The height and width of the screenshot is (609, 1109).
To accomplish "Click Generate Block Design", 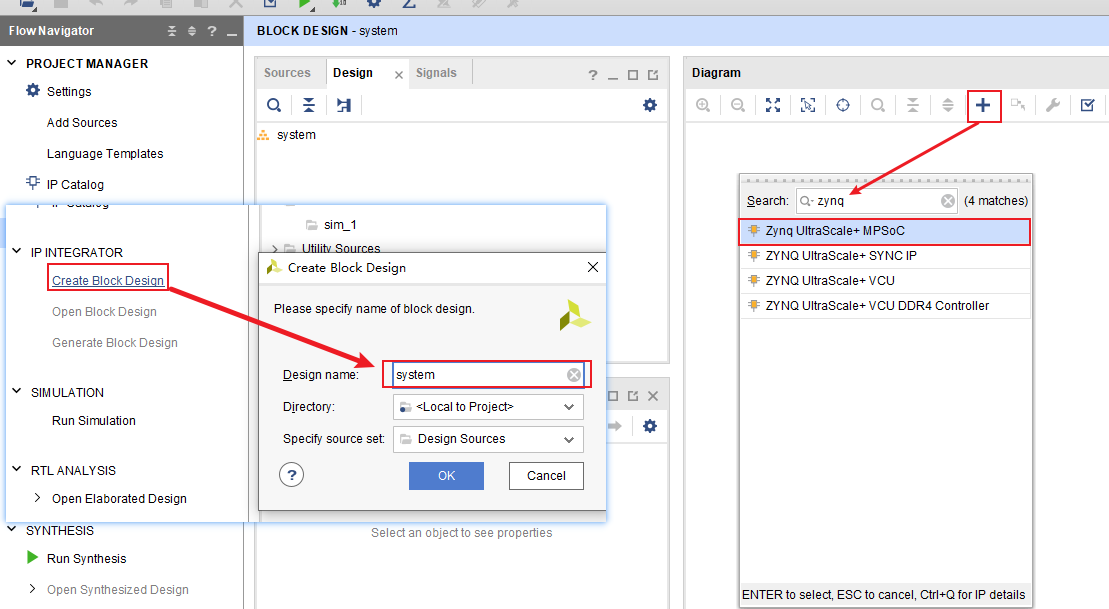I will tap(115, 343).
